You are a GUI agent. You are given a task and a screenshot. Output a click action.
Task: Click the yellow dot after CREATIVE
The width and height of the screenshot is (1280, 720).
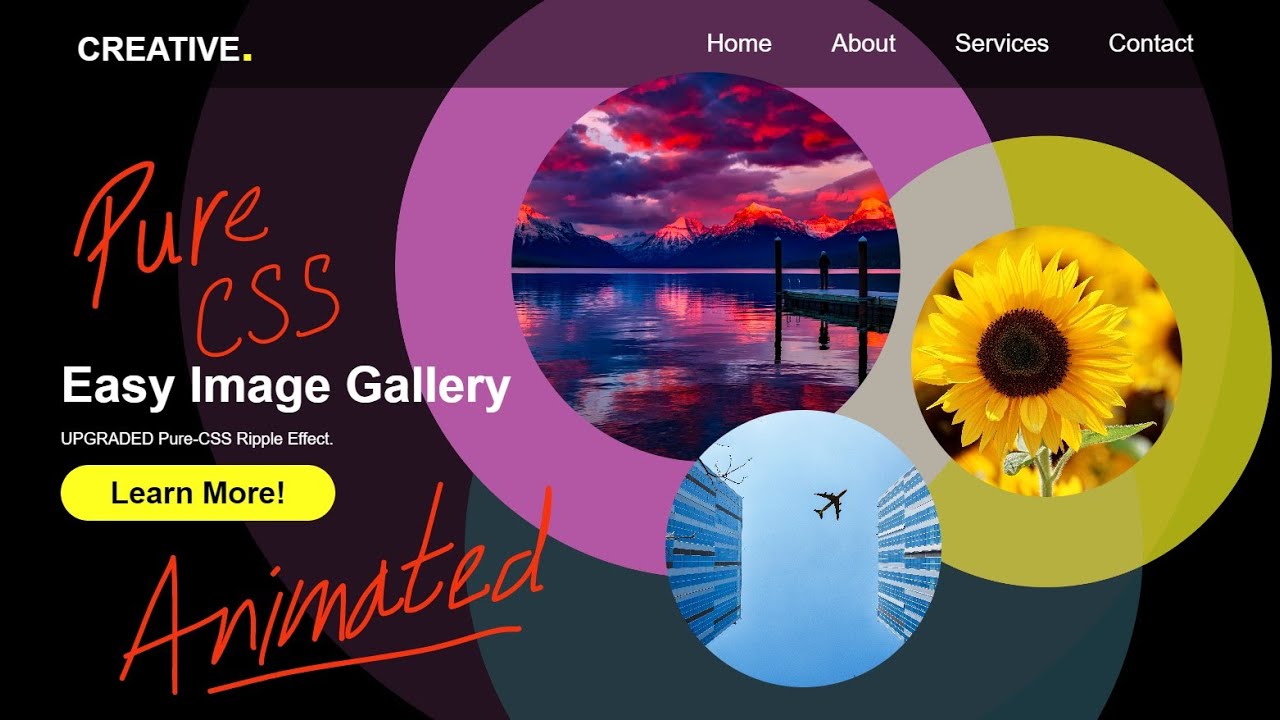(x=247, y=56)
